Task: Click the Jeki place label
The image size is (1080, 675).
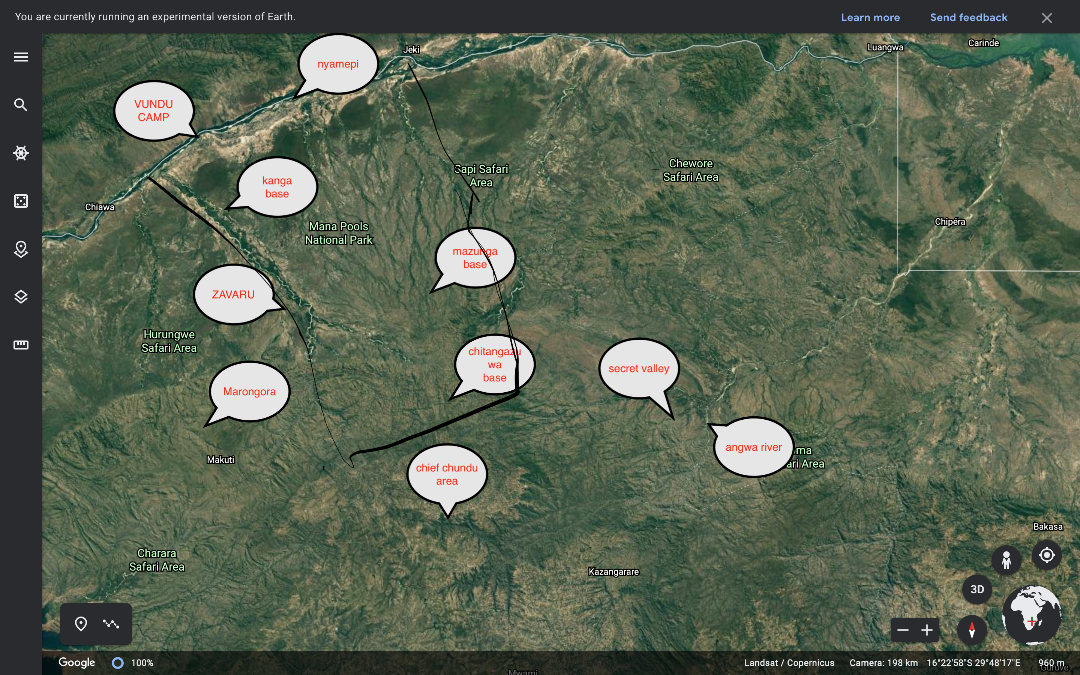Action: coord(412,49)
